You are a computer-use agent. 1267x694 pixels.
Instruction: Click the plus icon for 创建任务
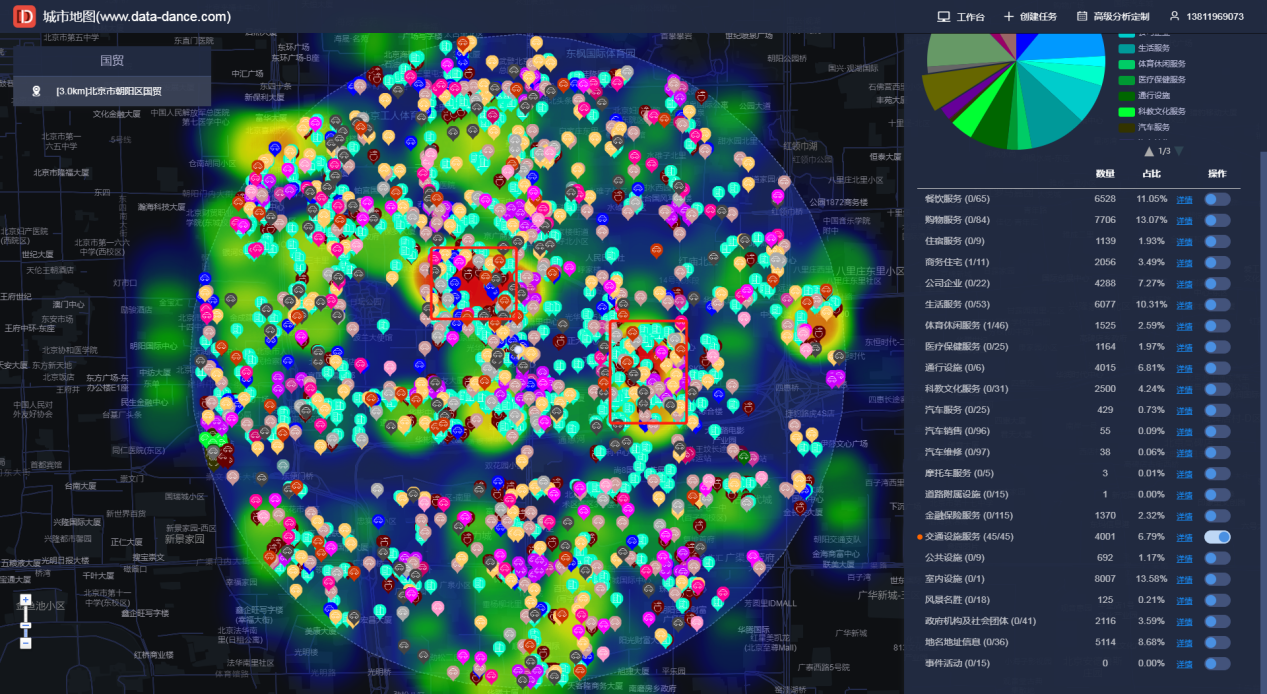1008,17
